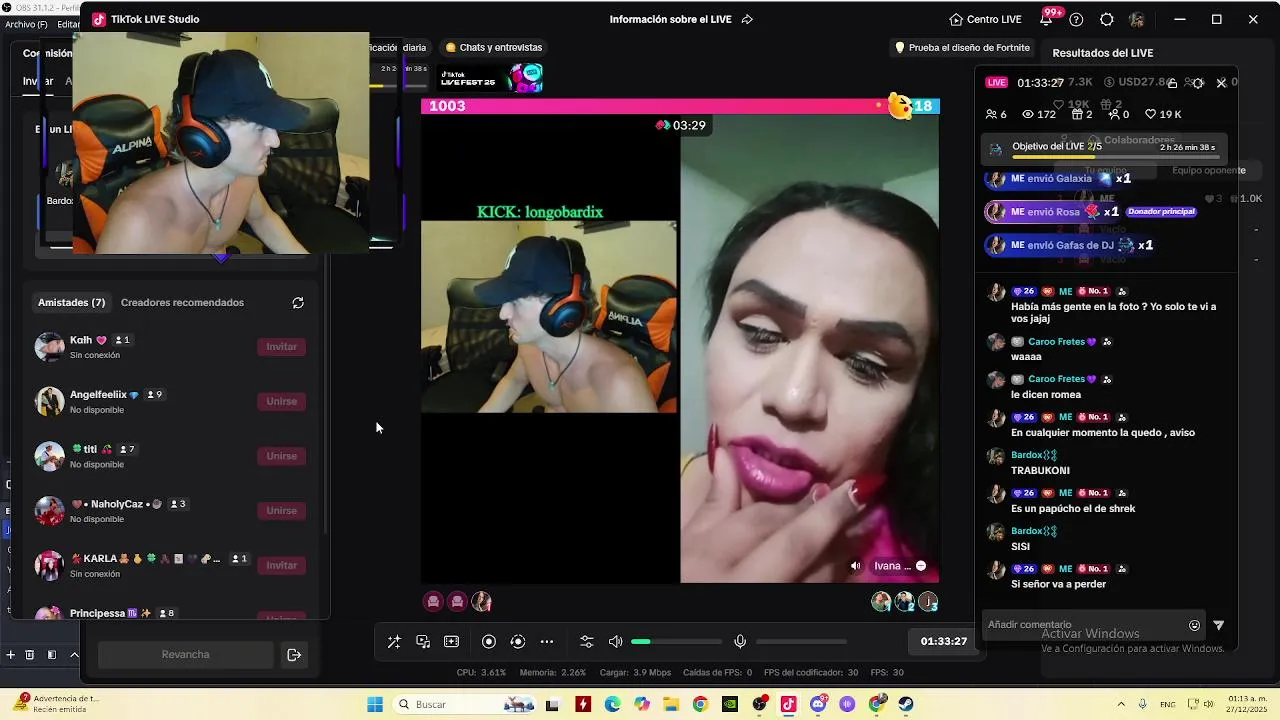Close the floating chat overlay
The width and height of the screenshot is (1280, 720).
tap(1221, 83)
